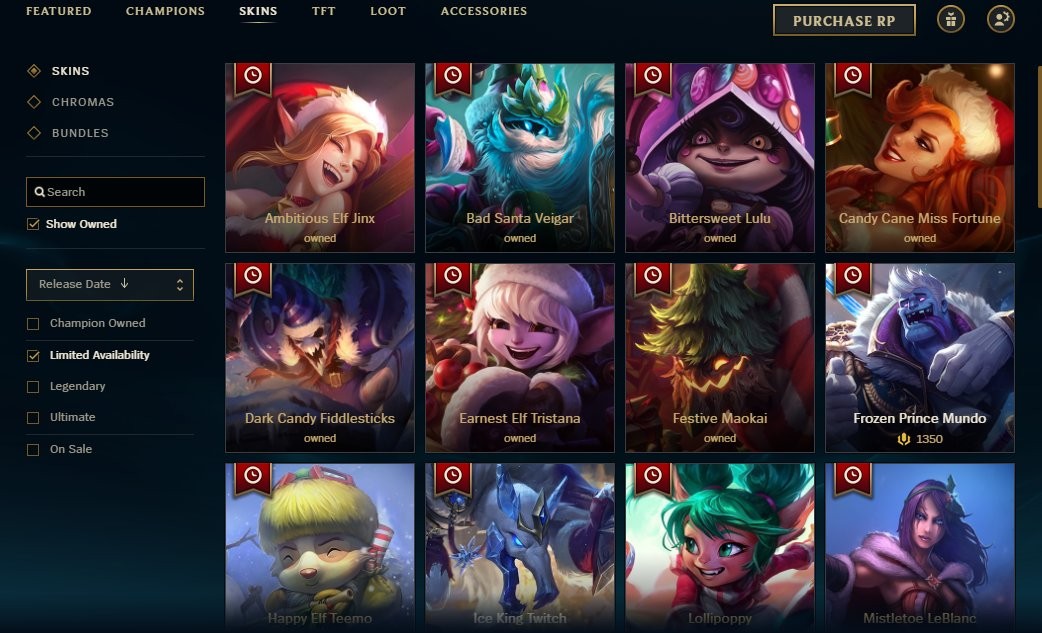Click limited-time clock badge on Frozen Prince Mundo
The width and height of the screenshot is (1042, 633).
tap(853, 276)
